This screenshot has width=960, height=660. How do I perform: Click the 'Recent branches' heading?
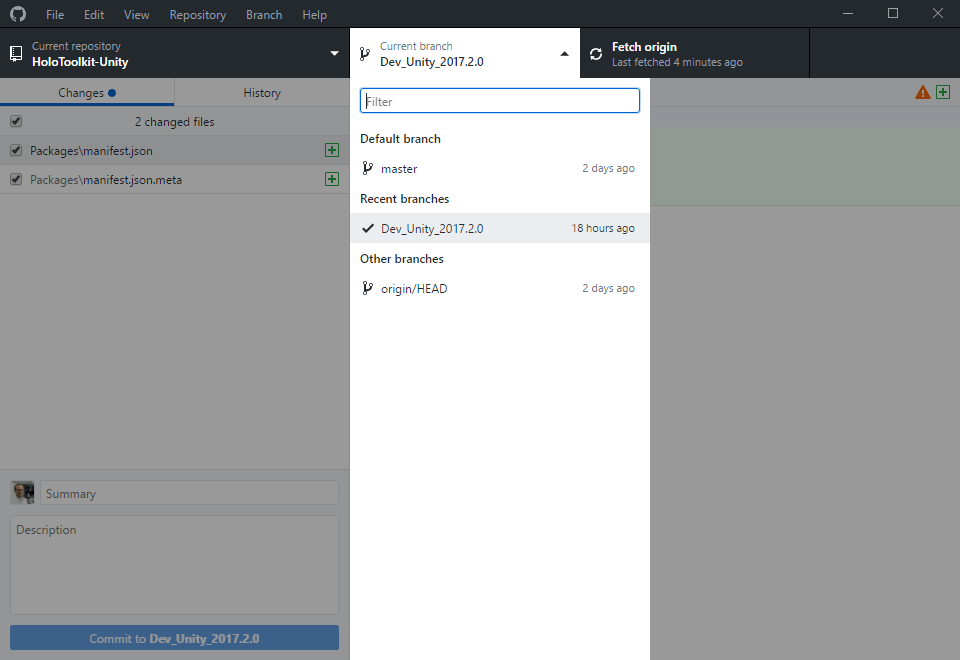pyautogui.click(x=405, y=199)
